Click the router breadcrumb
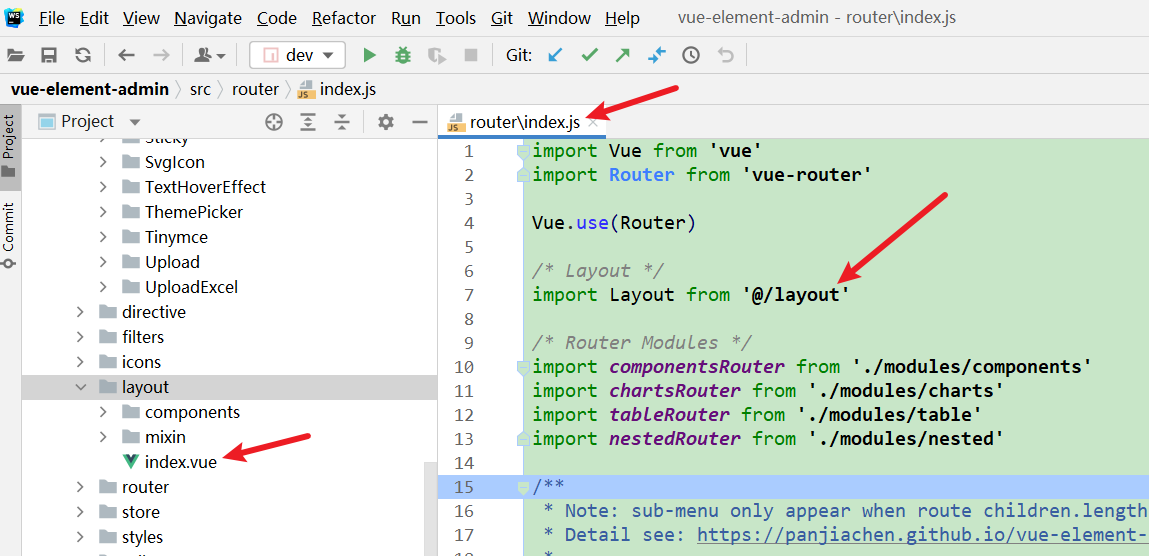Image resolution: width=1149 pixels, height=556 pixels. pos(255,89)
